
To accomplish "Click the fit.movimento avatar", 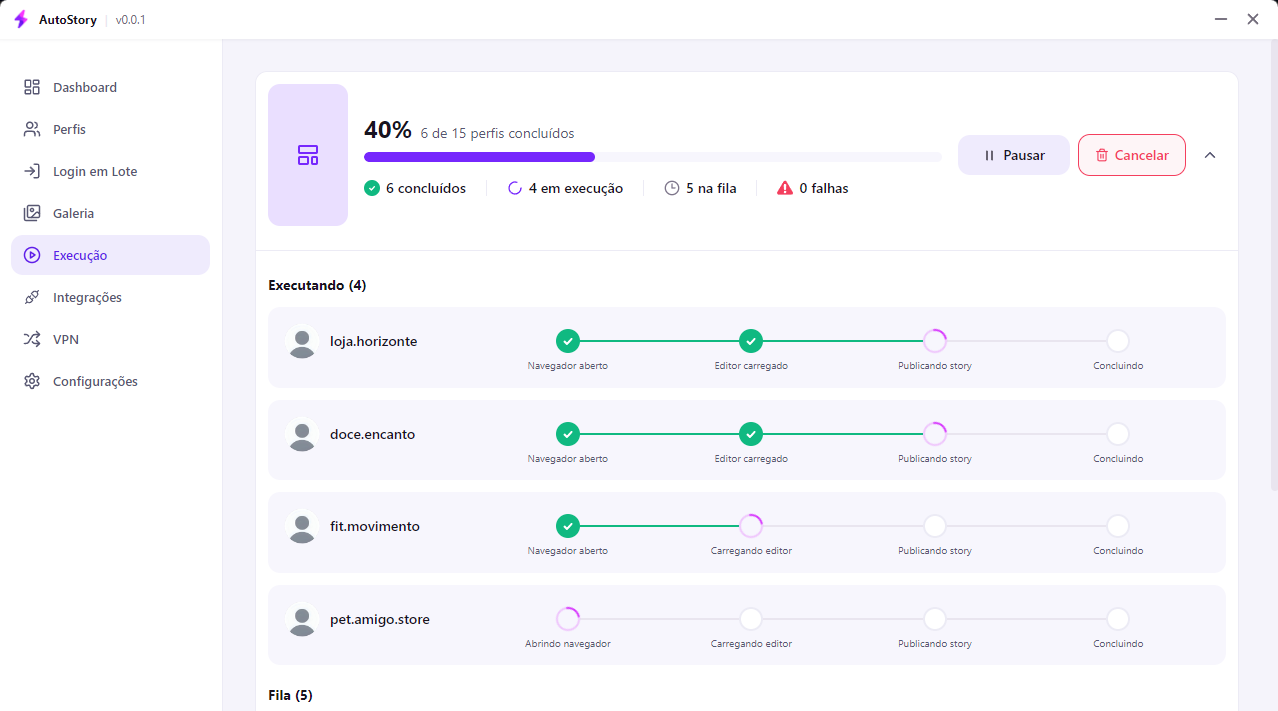I will [x=302, y=527].
